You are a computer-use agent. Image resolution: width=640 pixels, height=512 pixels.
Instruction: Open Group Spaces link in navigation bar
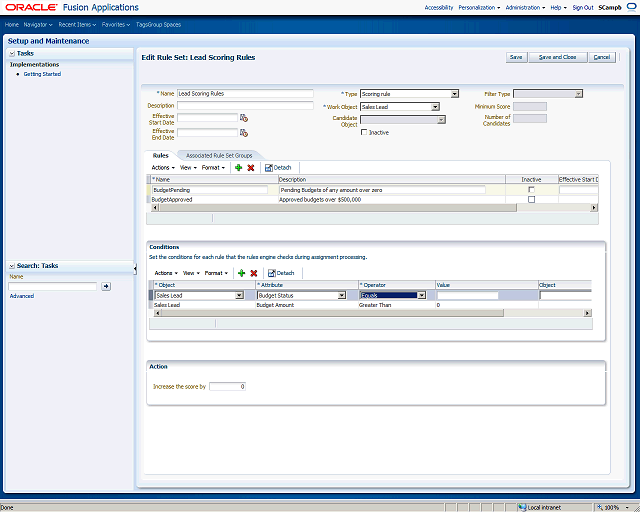point(167,24)
